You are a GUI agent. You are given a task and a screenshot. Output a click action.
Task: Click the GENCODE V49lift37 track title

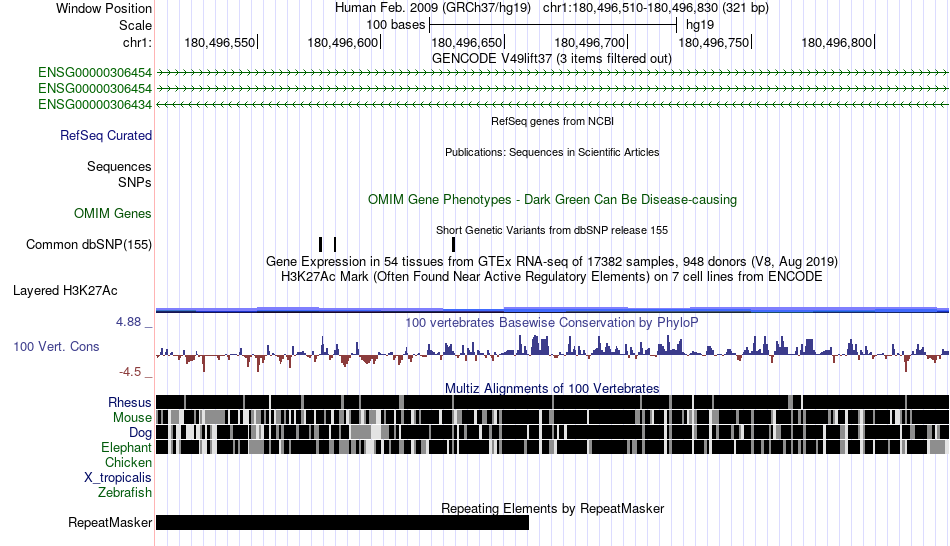(x=551, y=59)
